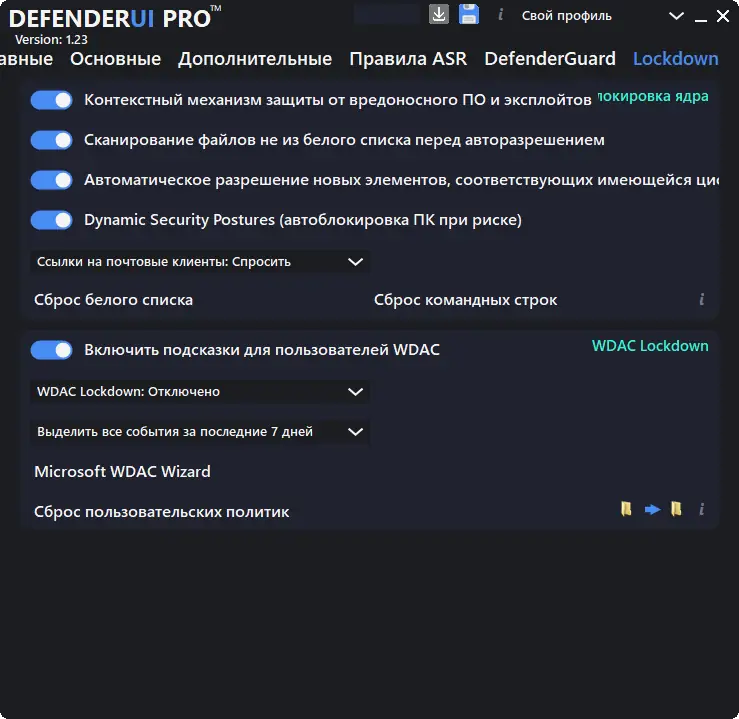Expand Ссылки на почтовые клиенты dropdown

(x=200, y=261)
